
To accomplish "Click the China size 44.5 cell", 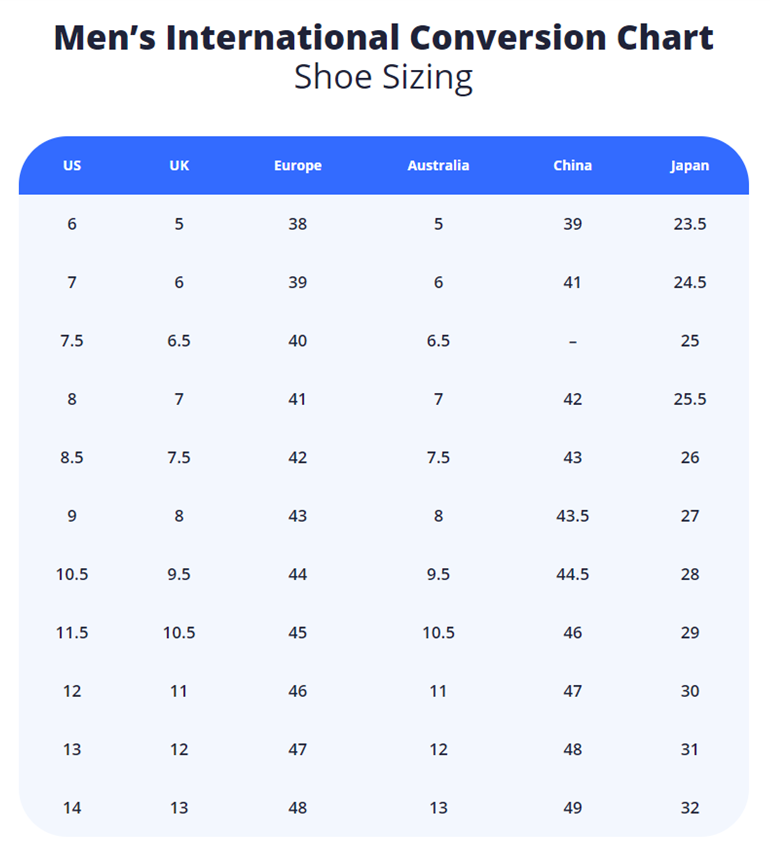I will (572, 574).
